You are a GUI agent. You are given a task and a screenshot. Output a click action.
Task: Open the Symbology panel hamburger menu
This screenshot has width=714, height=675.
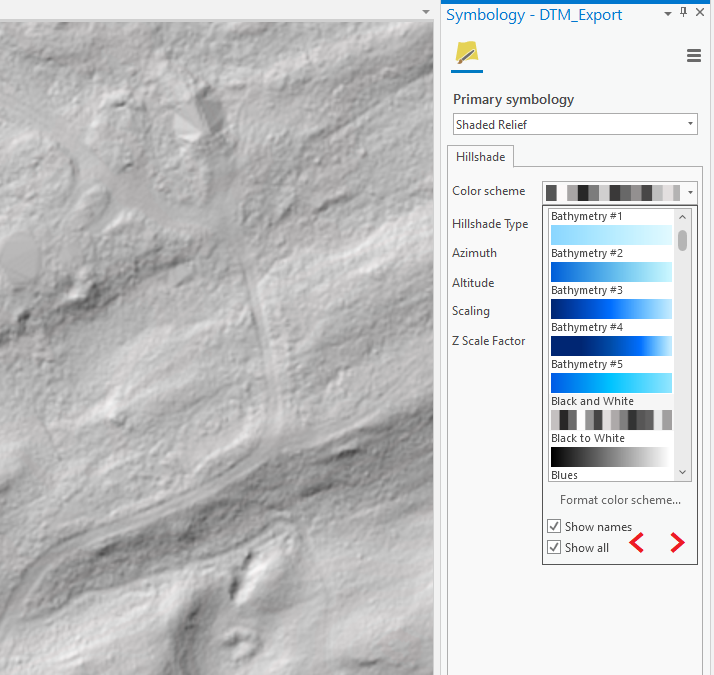[694, 56]
